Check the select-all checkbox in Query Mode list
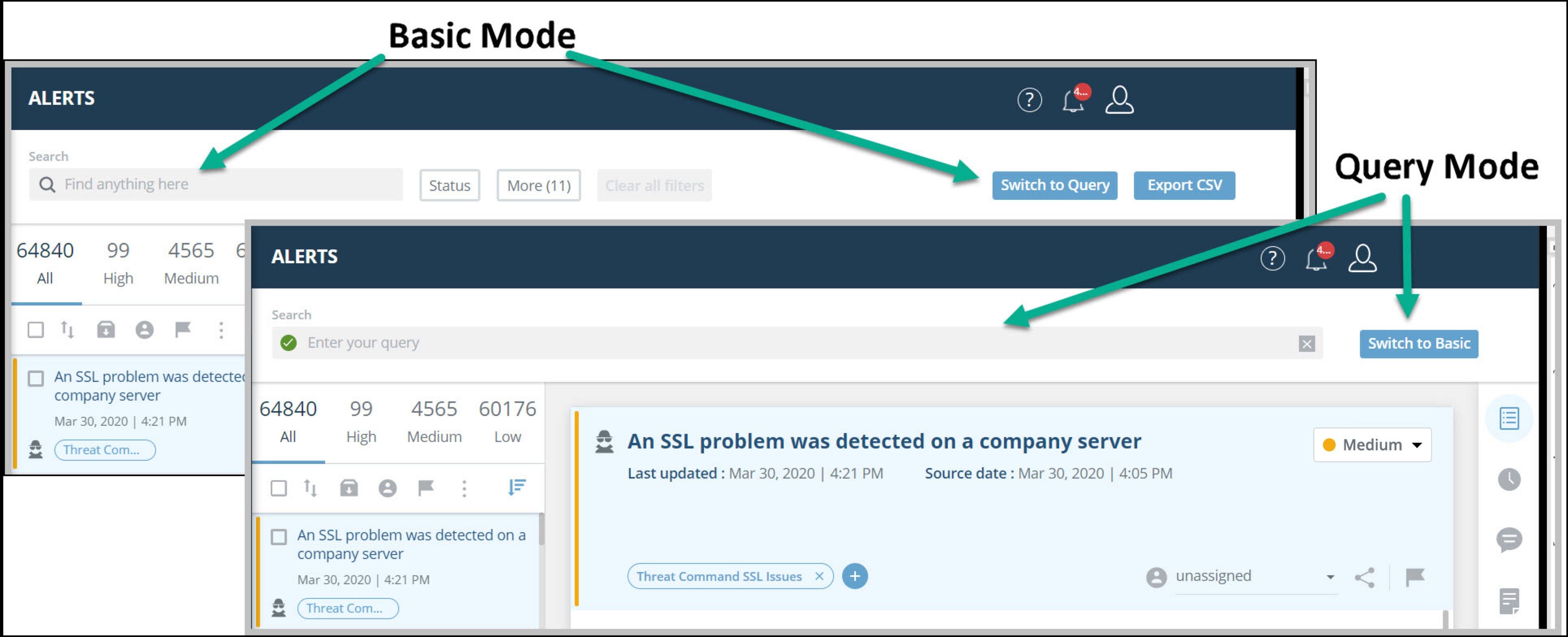Screen dimensions: 1568x637 pyautogui.click(x=279, y=488)
